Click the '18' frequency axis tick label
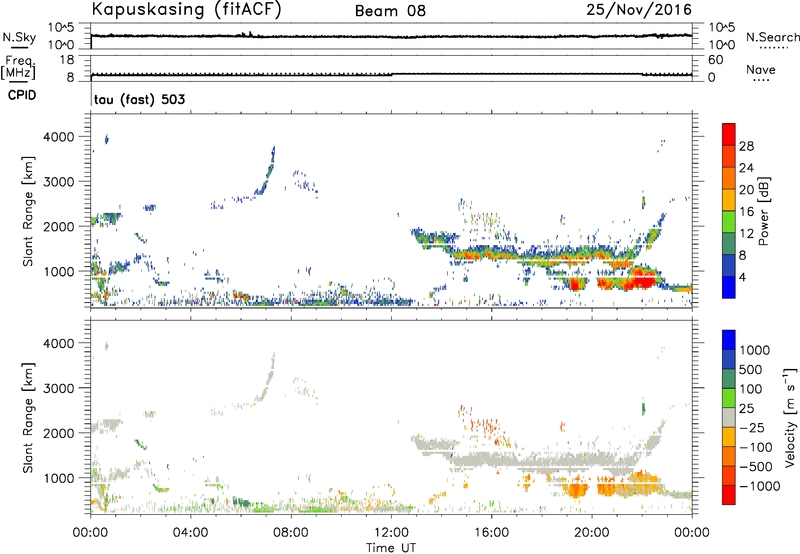The width and height of the screenshot is (800, 554). click(x=67, y=60)
